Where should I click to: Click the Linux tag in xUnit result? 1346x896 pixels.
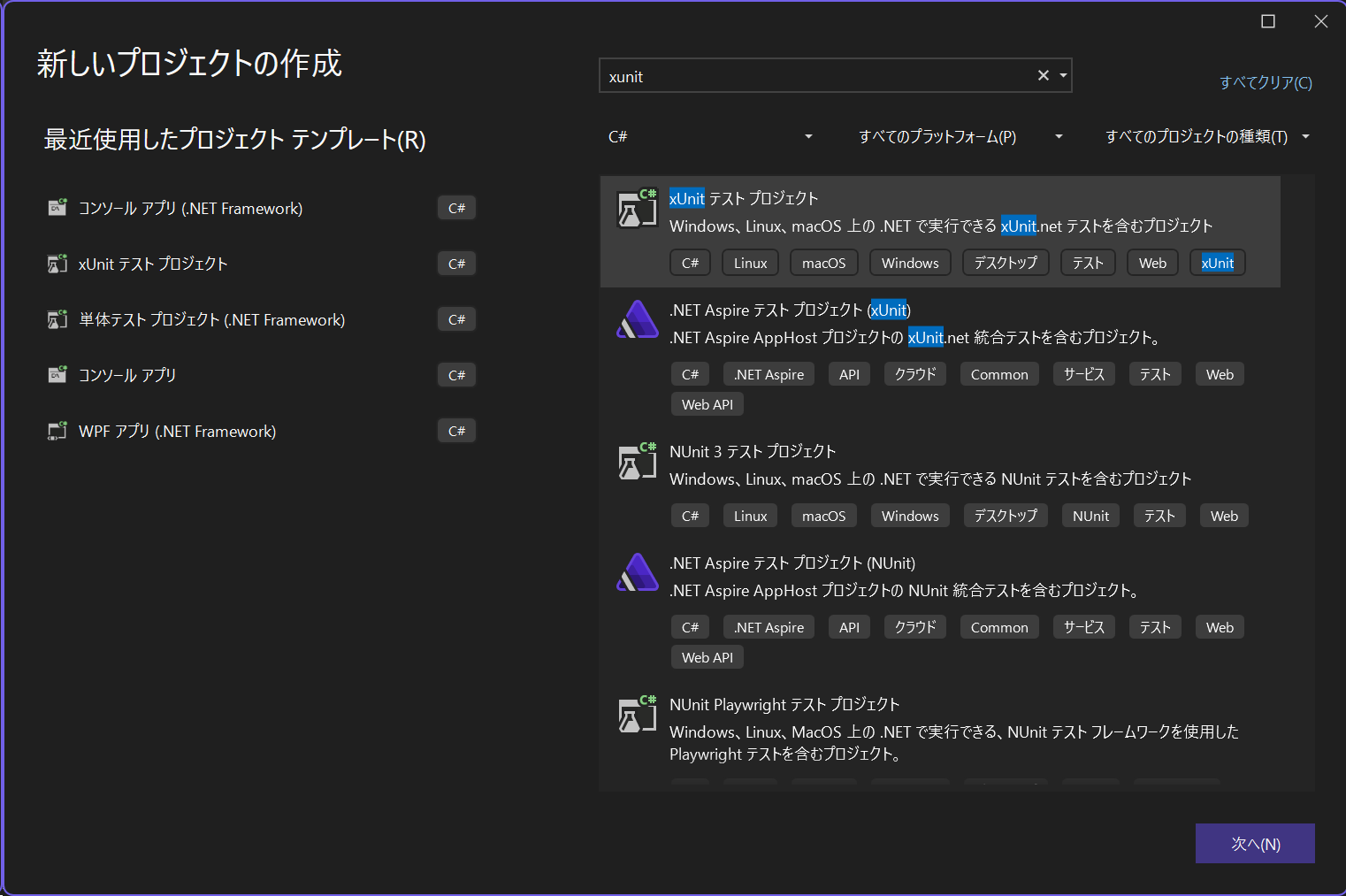(751, 263)
